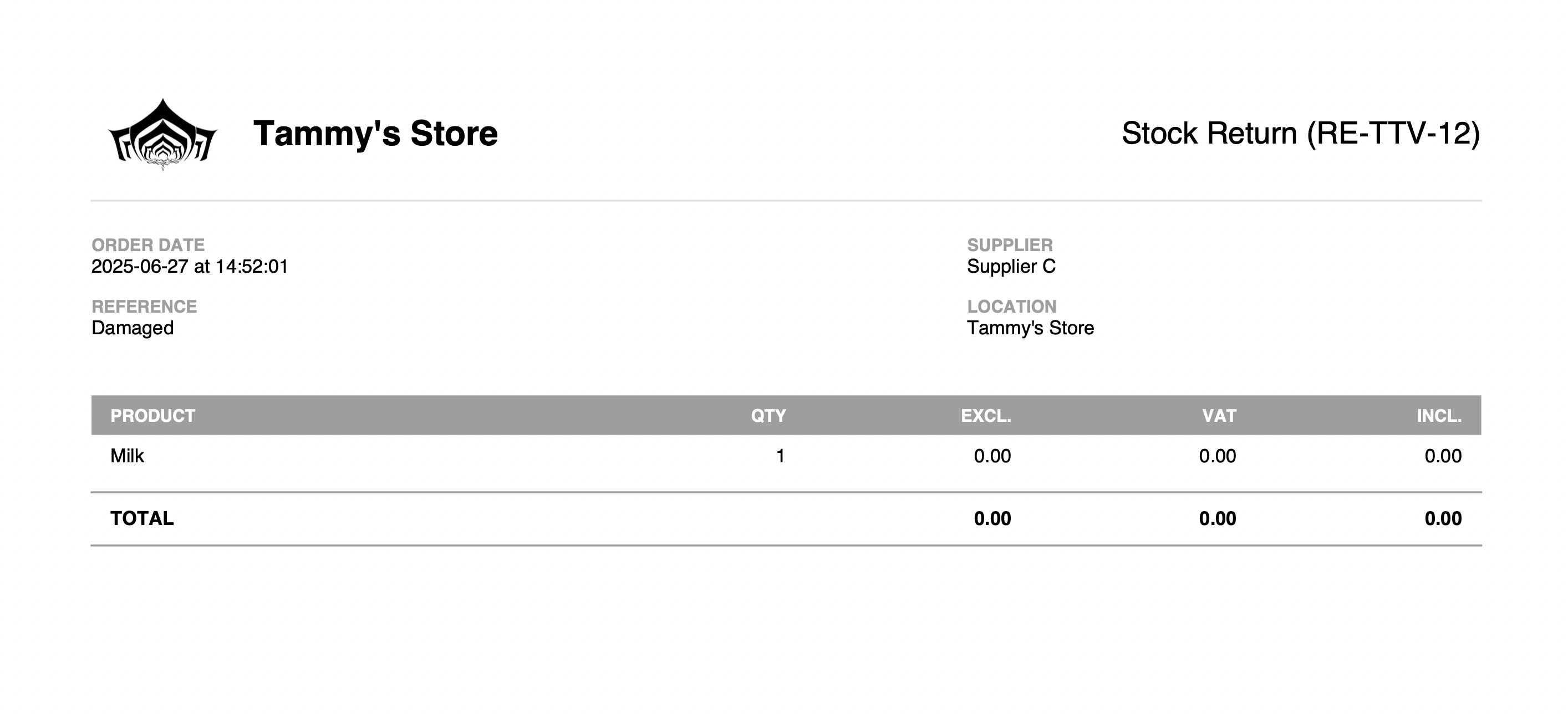Click the TOTAL row label
The height and width of the screenshot is (714, 1568).
point(142,519)
